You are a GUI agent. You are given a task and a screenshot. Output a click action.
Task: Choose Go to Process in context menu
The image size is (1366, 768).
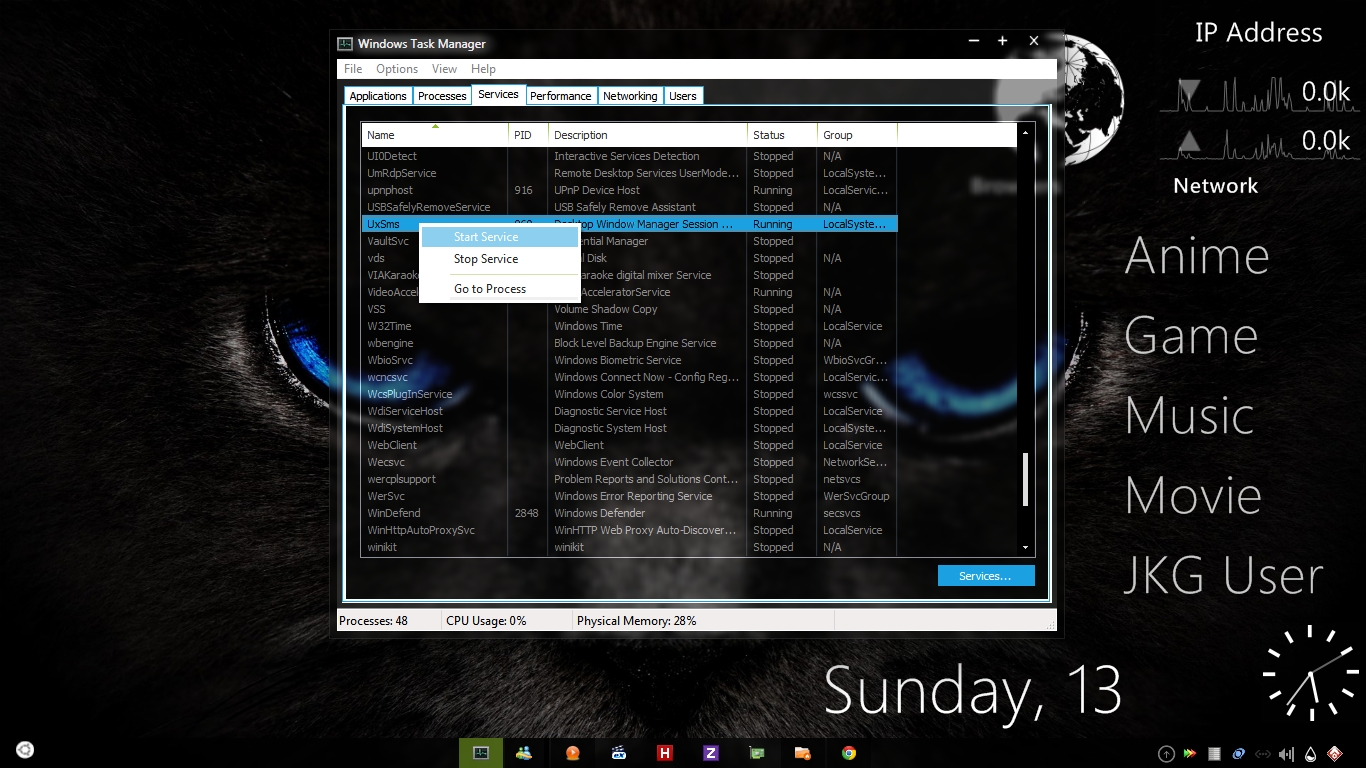point(500,289)
